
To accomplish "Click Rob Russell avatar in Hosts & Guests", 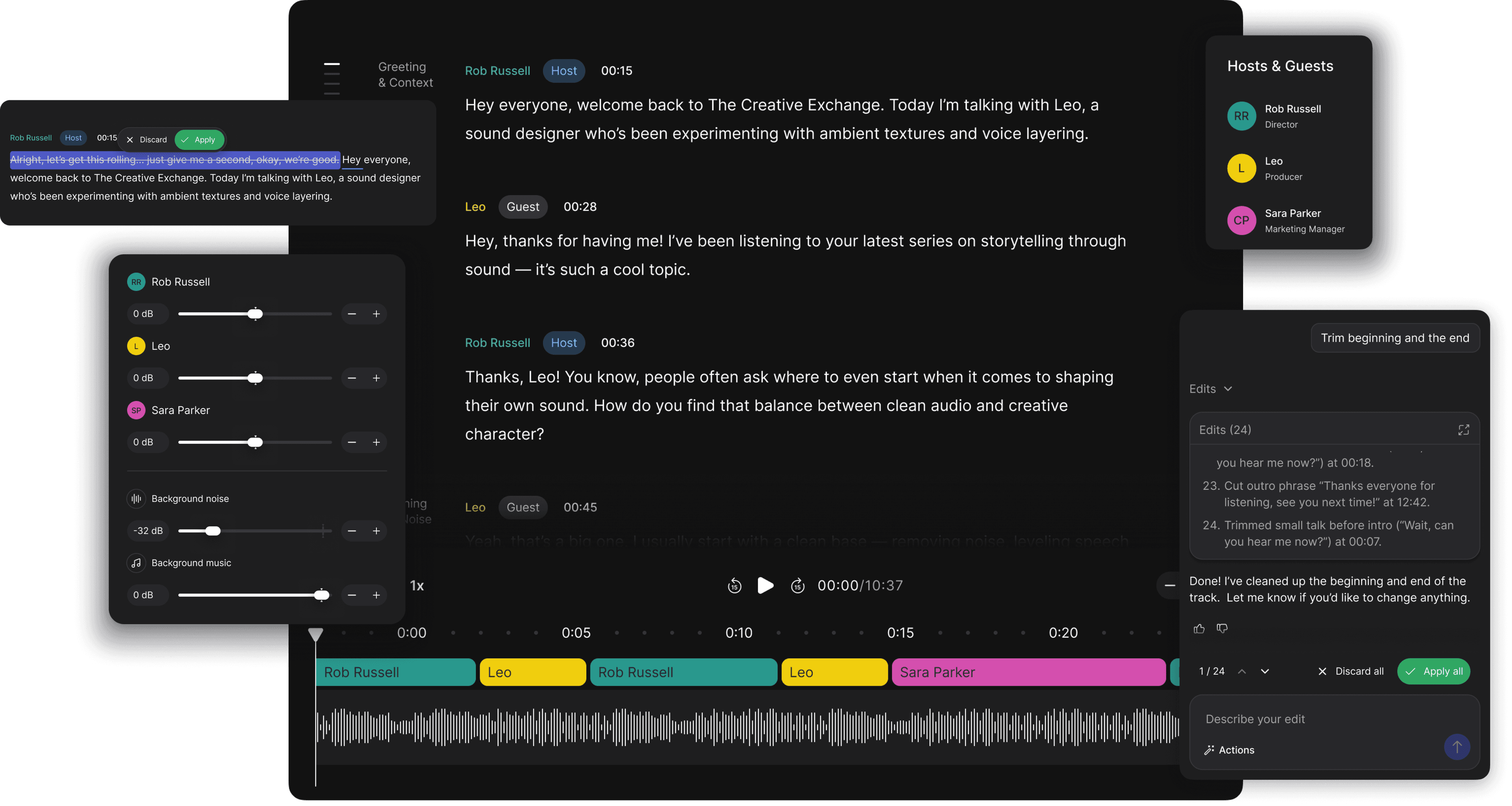I will click(1241, 116).
